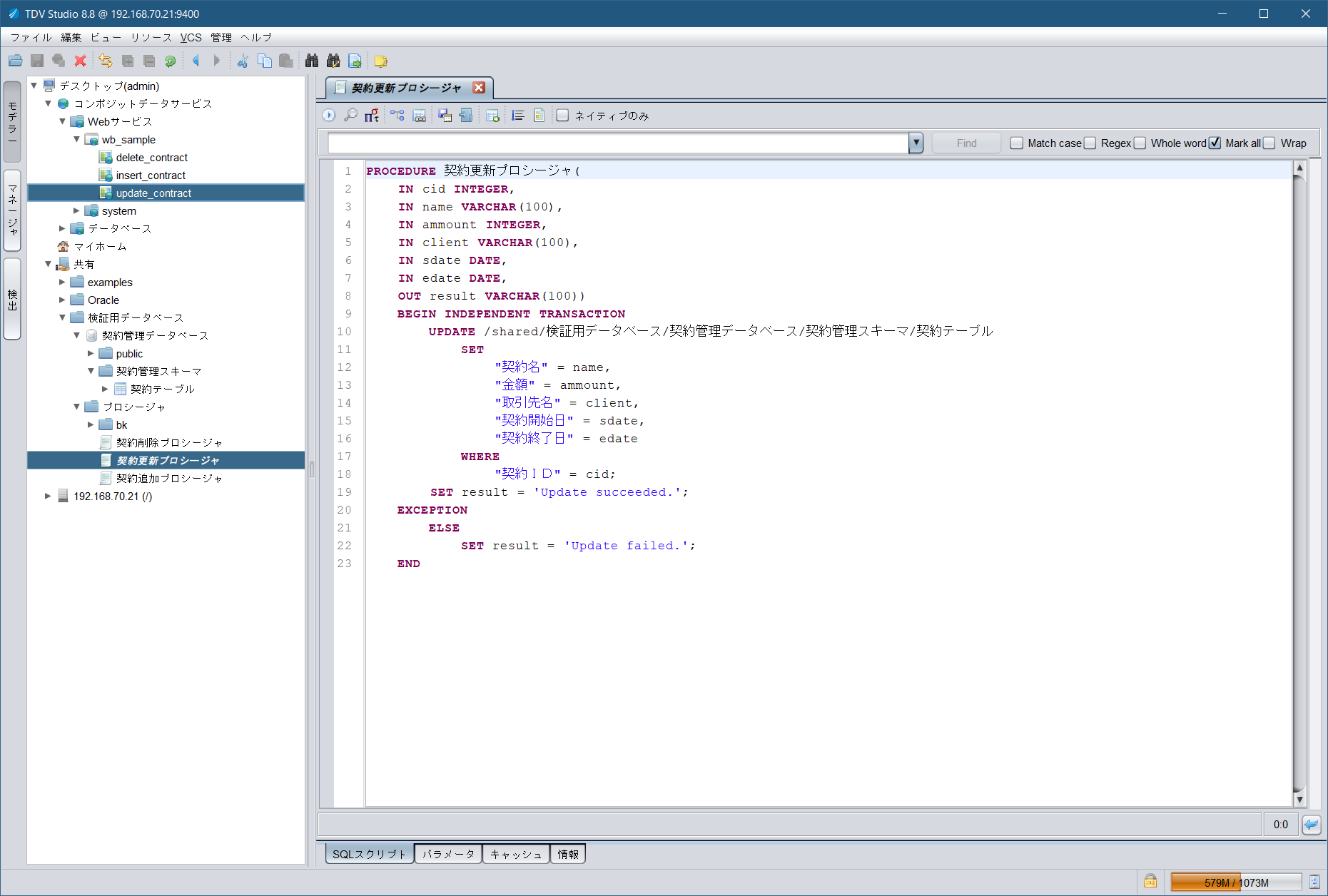The width and height of the screenshot is (1328, 896).
Task: Click the binoculars with pencil icon
Action: (333, 61)
